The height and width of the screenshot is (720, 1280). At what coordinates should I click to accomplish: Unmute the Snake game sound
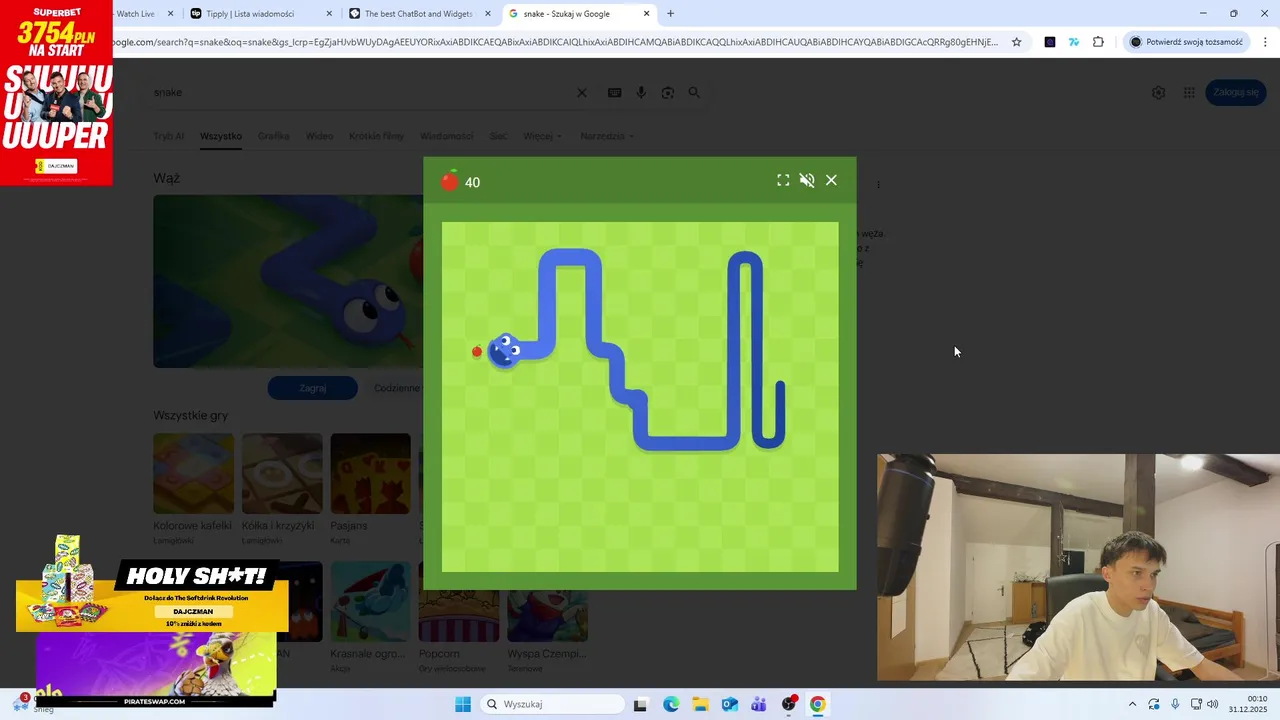(x=807, y=180)
